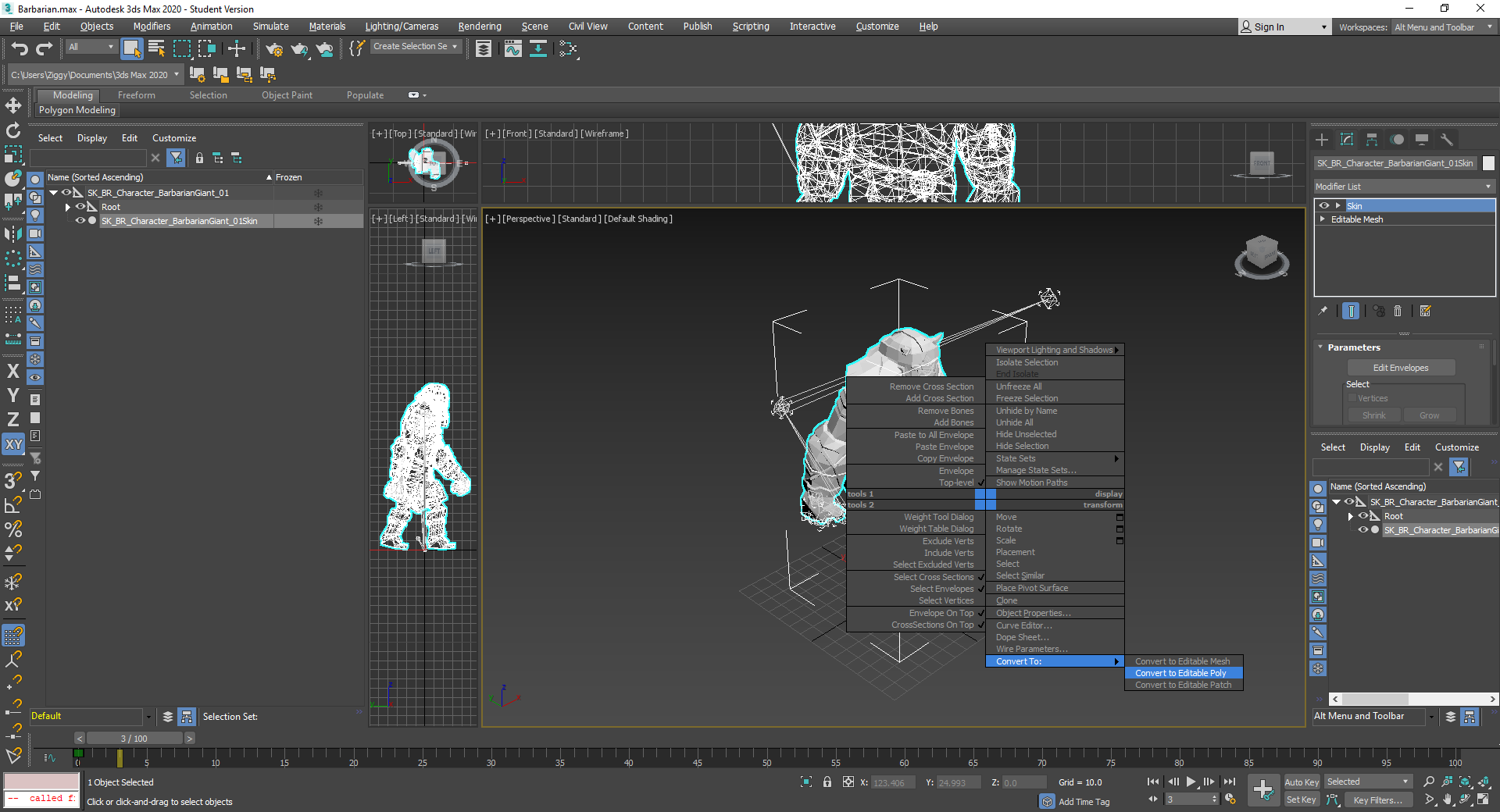The width and height of the screenshot is (1500, 812).
Task: Open the Rendering menu
Action: coord(480,27)
